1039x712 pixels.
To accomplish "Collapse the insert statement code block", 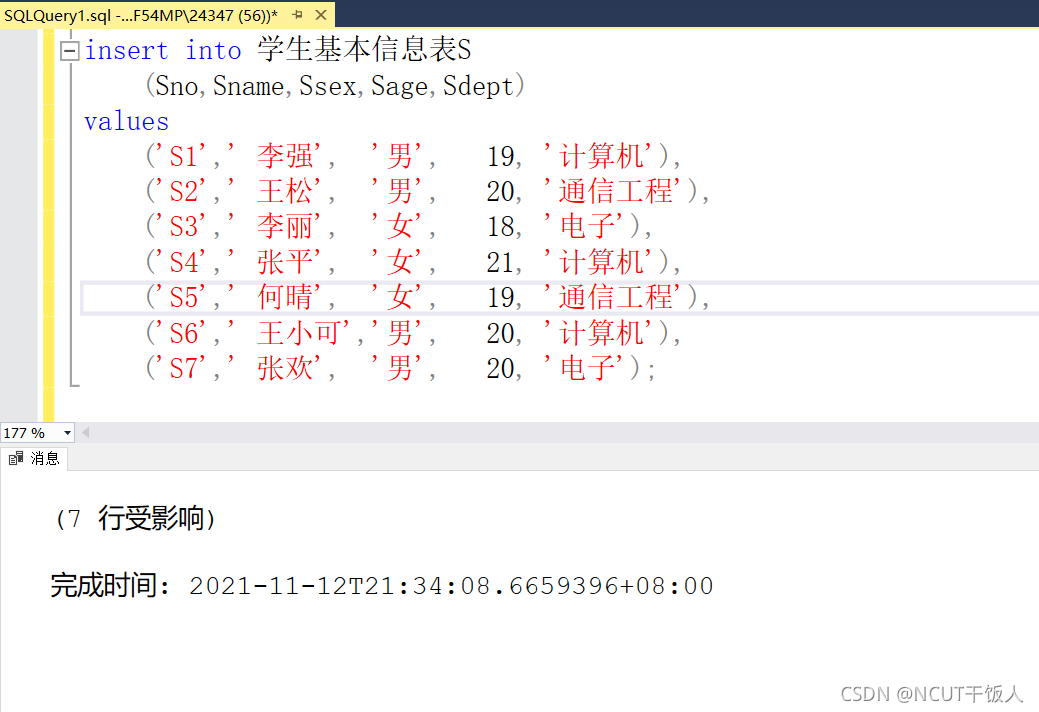I will pyautogui.click(x=70, y=51).
